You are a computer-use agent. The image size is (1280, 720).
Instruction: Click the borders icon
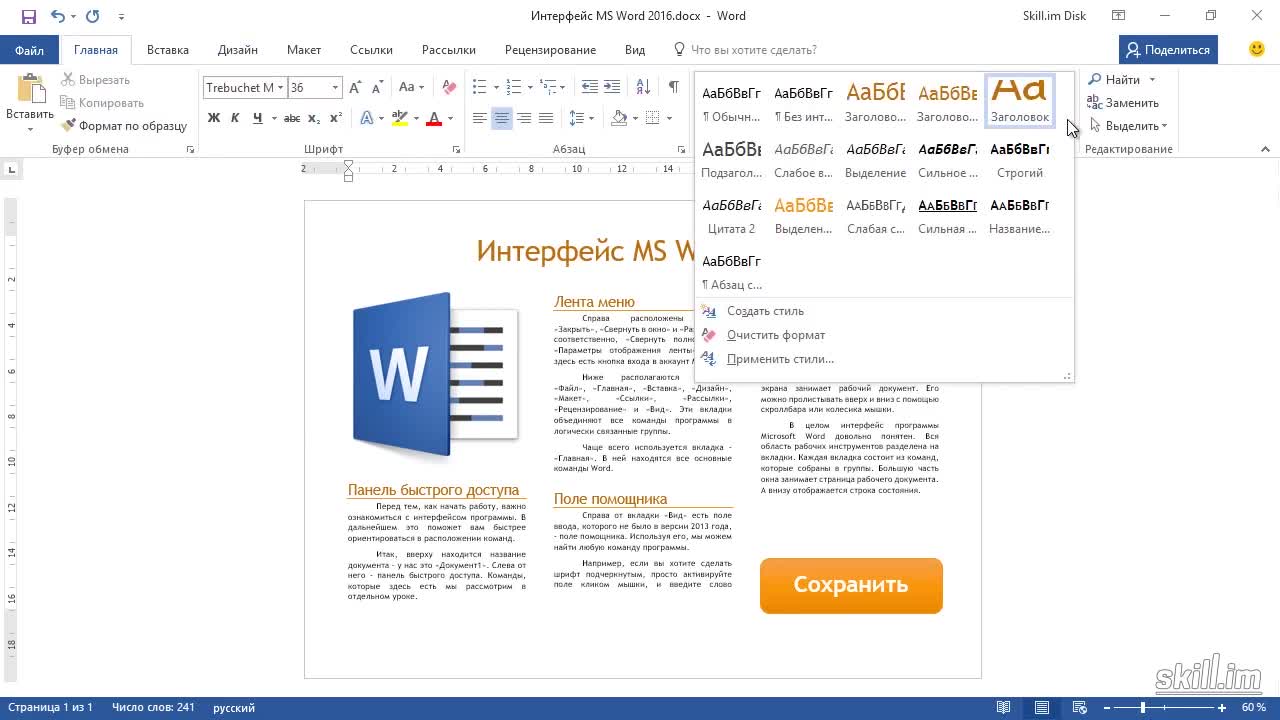click(x=653, y=118)
